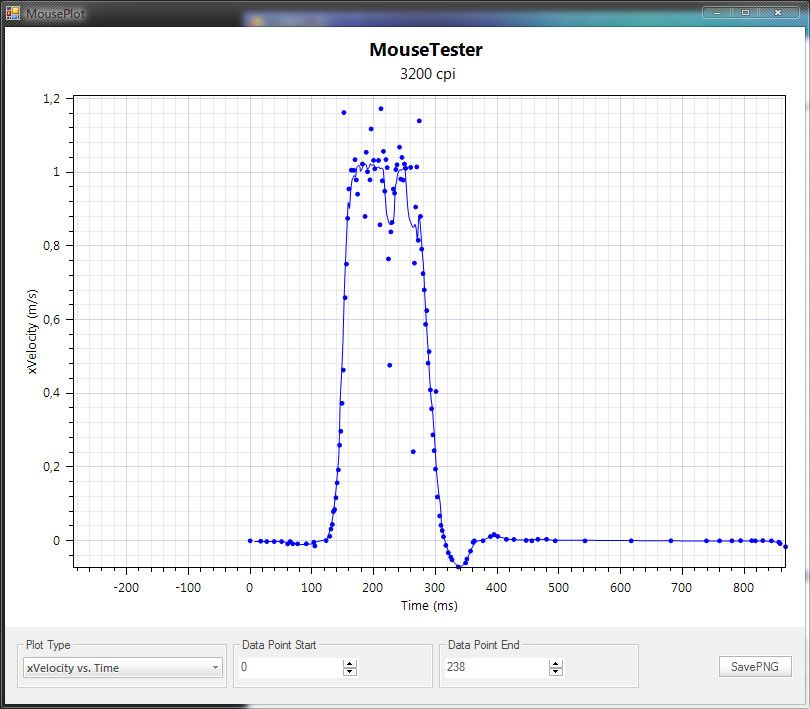This screenshot has height=709, width=810.
Task: Click the 400 tick label on x-axis
Action: coord(496,588)
